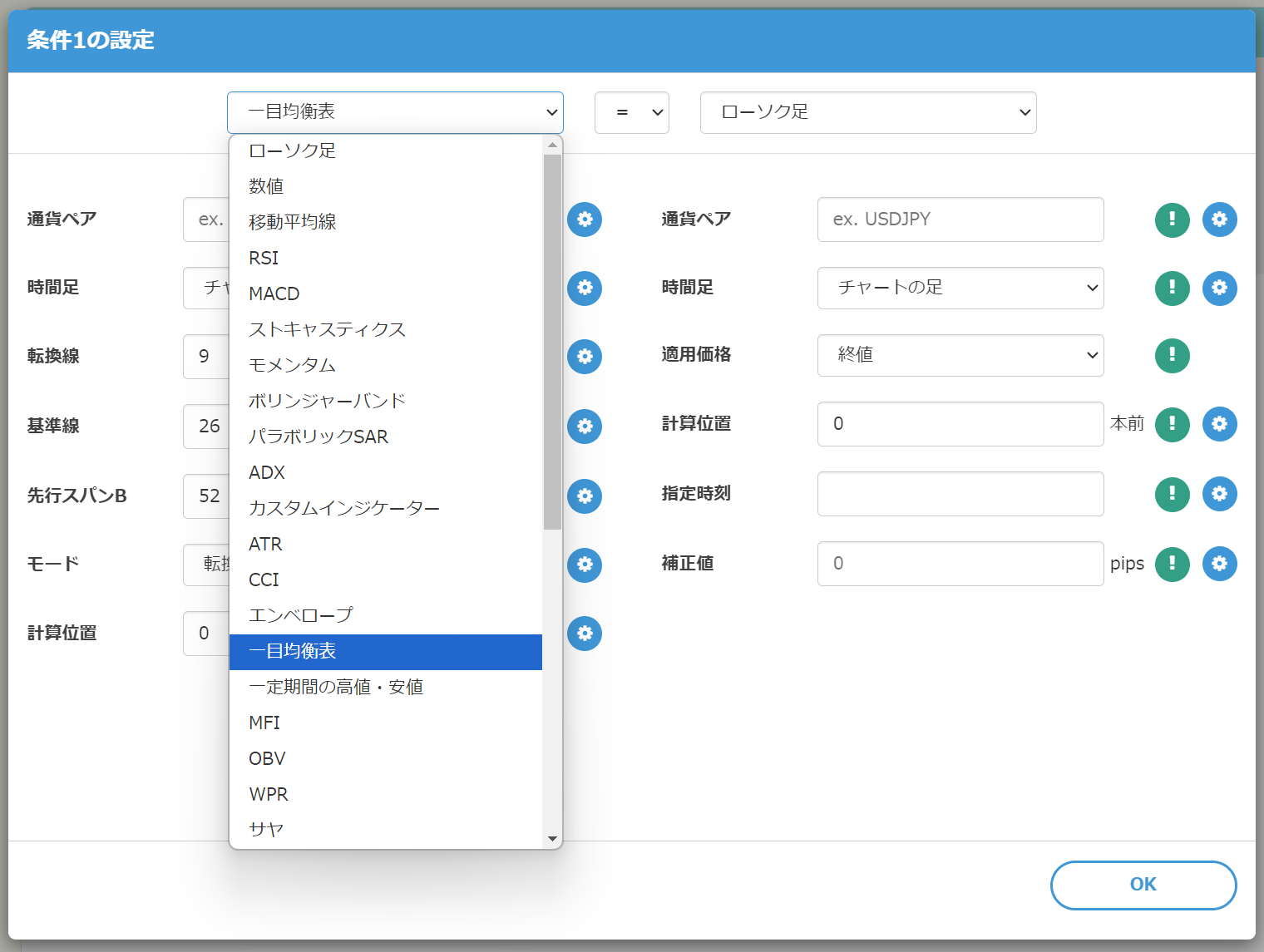Click the green exclamation icon for 適用価格
This screenshot has width=1264, height=952.
coord(1172,356)
